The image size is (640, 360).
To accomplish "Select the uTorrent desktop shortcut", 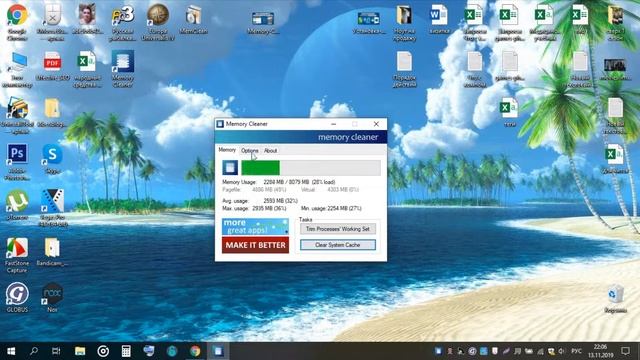I will [x=17, y=205].
